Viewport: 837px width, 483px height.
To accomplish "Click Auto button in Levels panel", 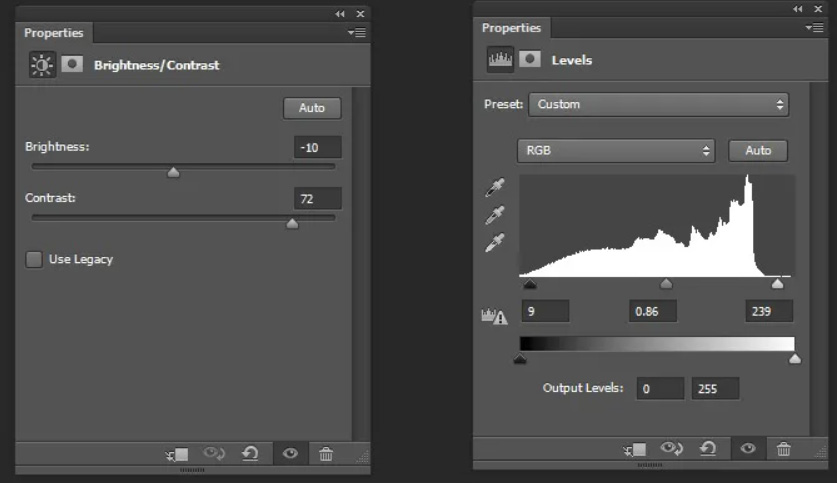I will 758,151.
